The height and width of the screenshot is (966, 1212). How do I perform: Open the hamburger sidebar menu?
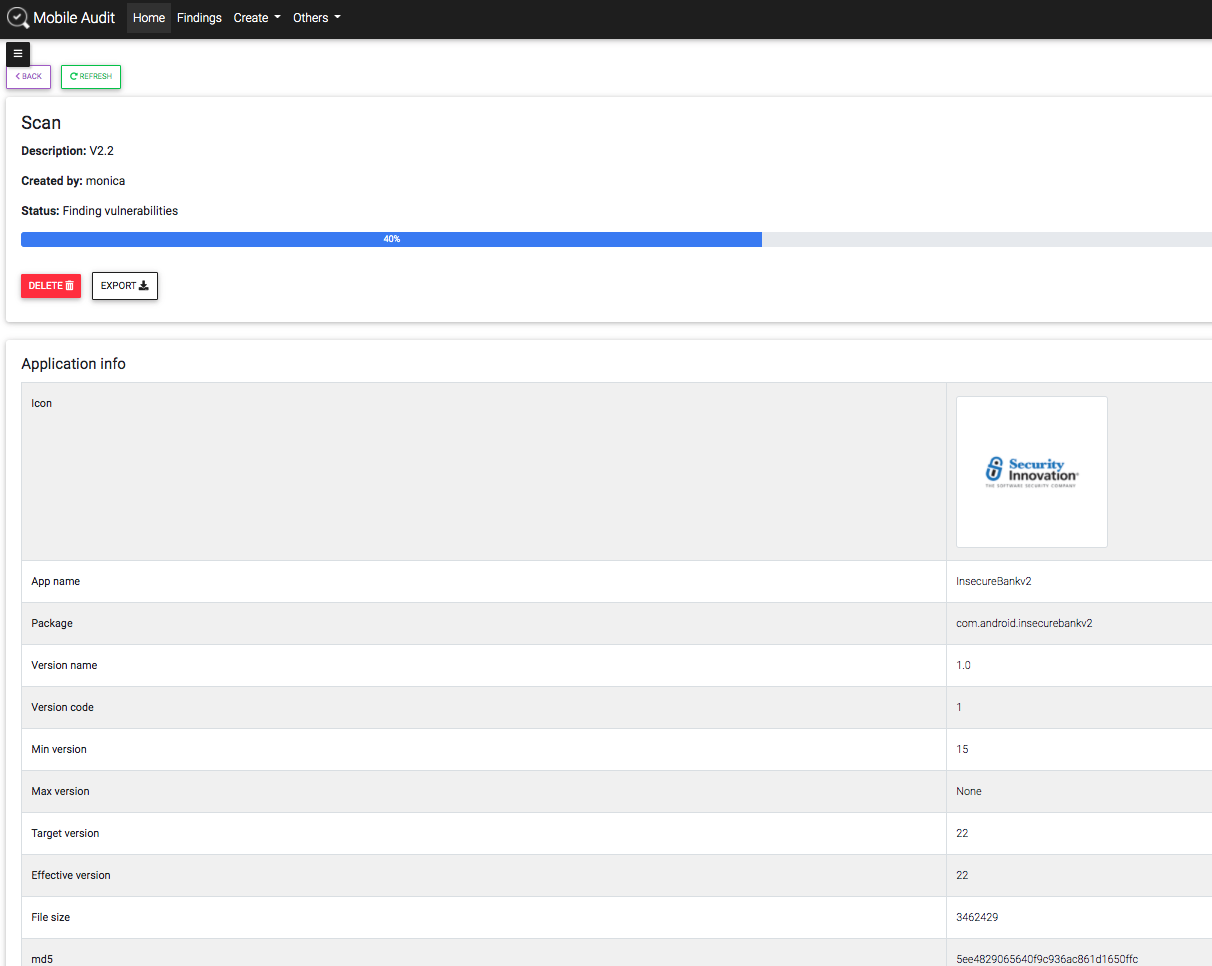coord(18,54)
